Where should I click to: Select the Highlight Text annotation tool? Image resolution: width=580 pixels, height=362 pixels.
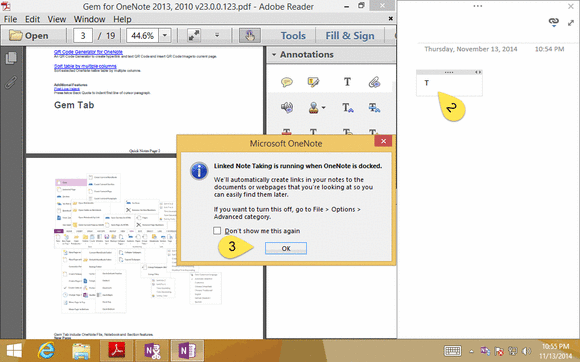coord(313,82)
